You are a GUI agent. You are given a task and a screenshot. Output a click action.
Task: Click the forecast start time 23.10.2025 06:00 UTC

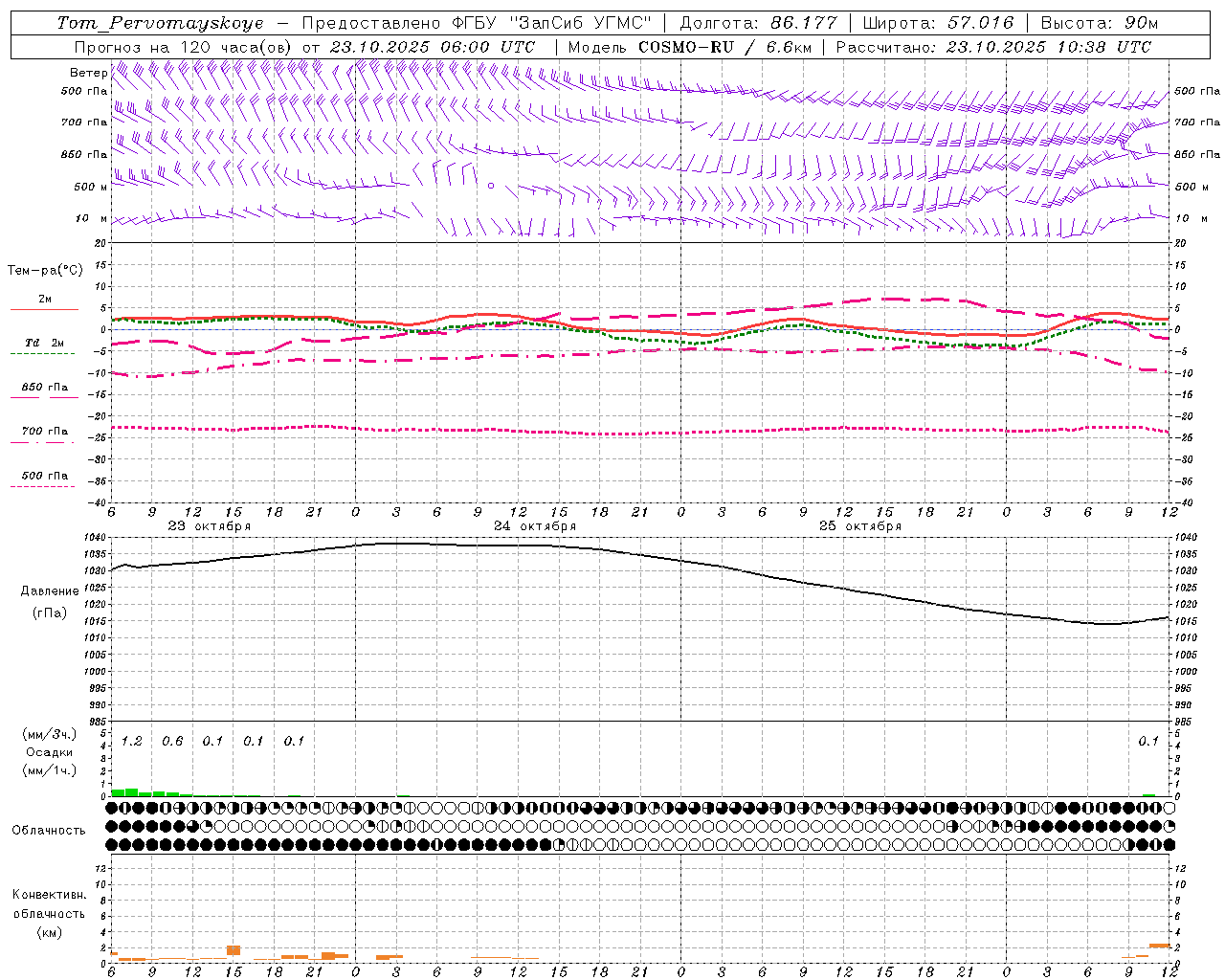pos(433,47)
